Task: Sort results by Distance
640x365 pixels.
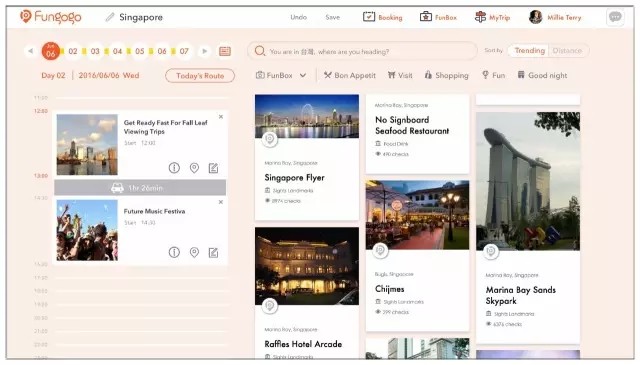Action: click(x=567, y=51)
